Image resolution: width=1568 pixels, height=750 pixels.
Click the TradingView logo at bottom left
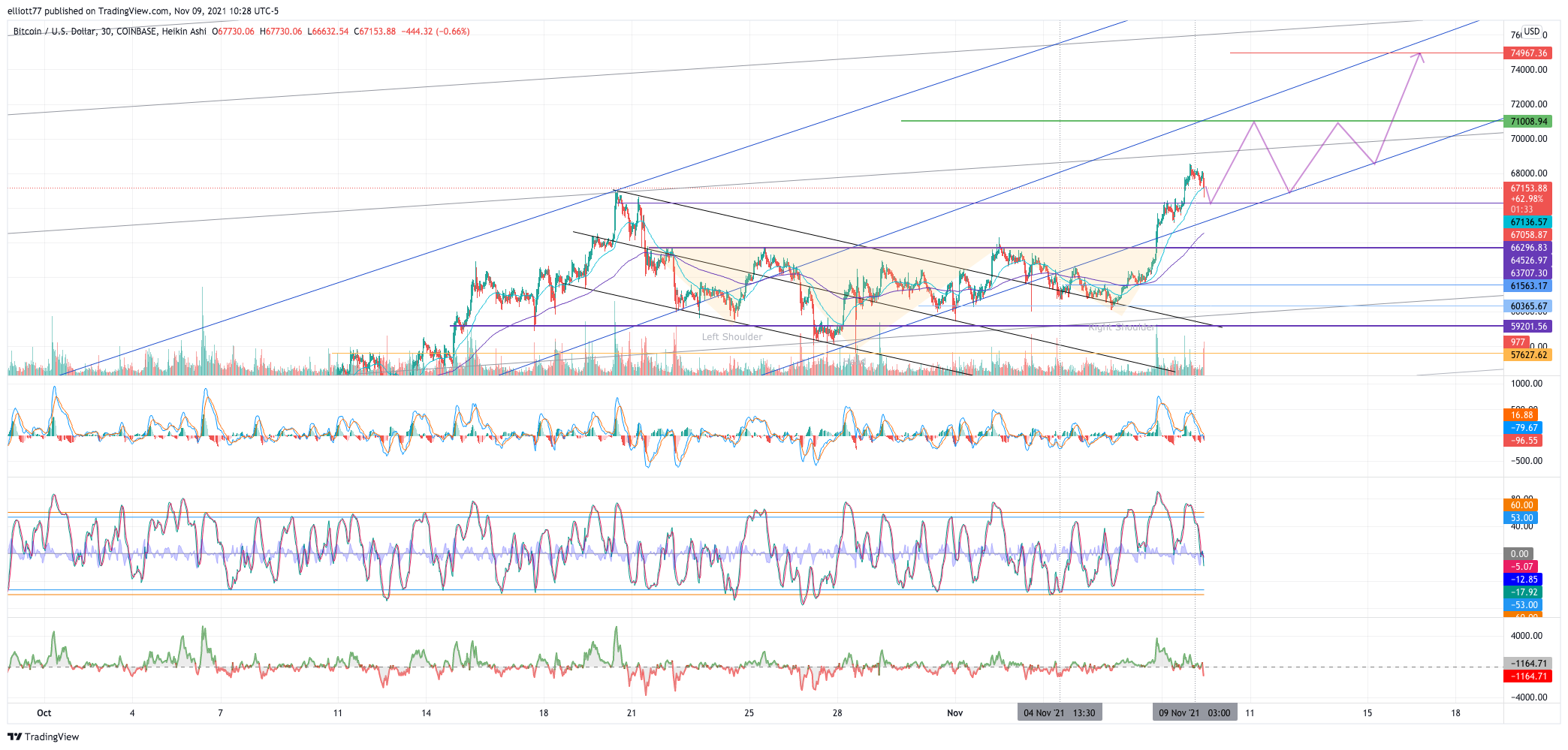point(43,736)
